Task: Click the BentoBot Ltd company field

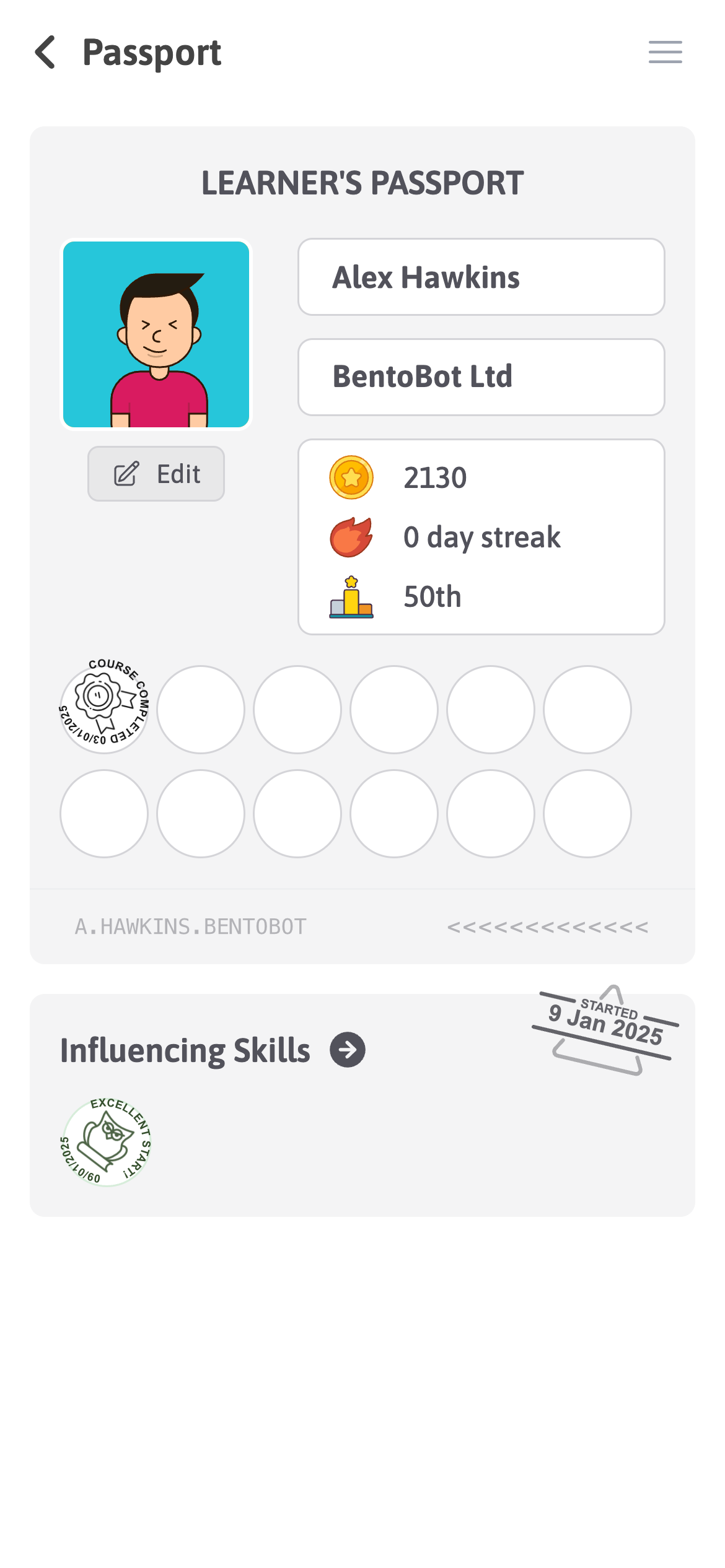Action: (x=481, y=377)
